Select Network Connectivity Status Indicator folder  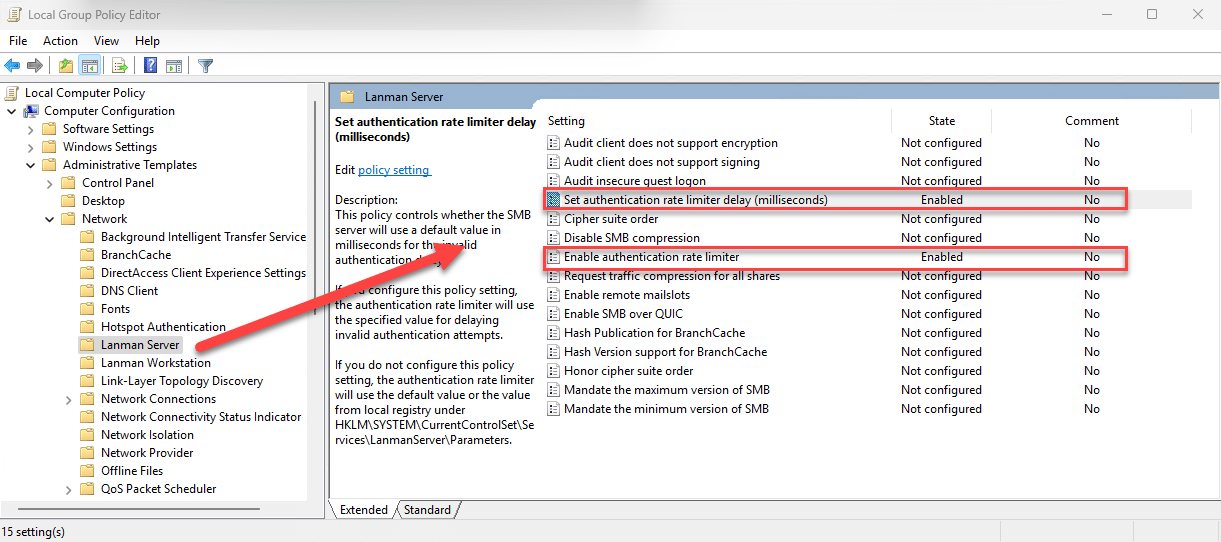click(x=201, y=417)
